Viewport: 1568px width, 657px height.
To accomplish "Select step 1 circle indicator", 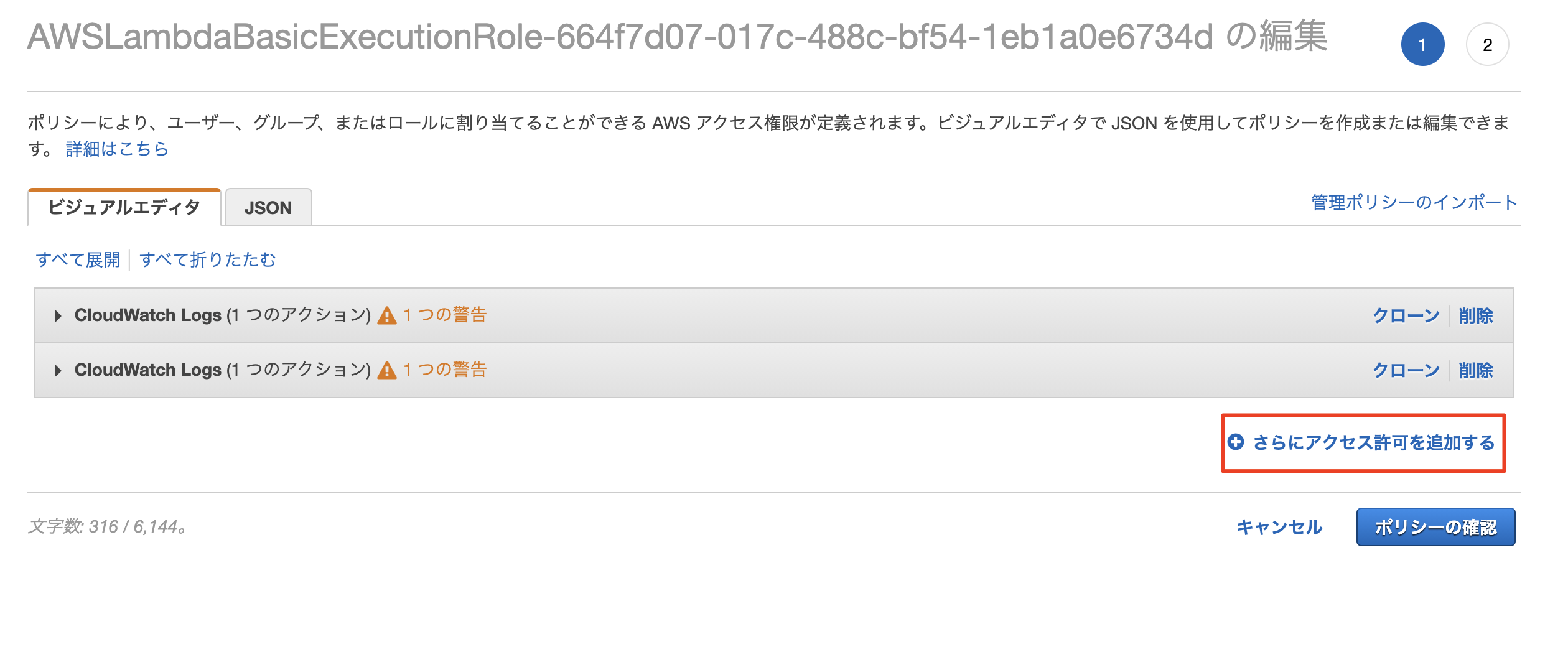I will coord(1422,44).
